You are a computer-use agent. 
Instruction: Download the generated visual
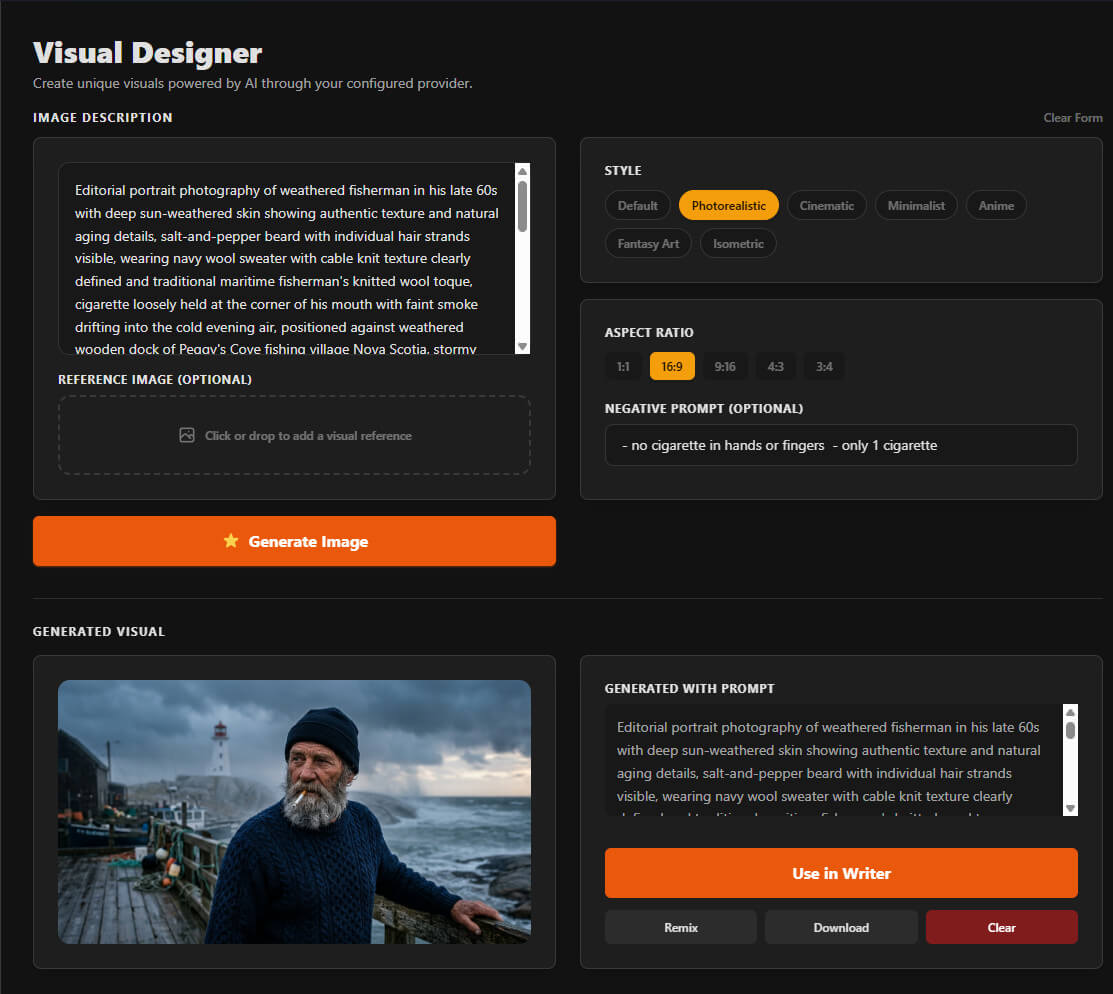tap(841, 927)
